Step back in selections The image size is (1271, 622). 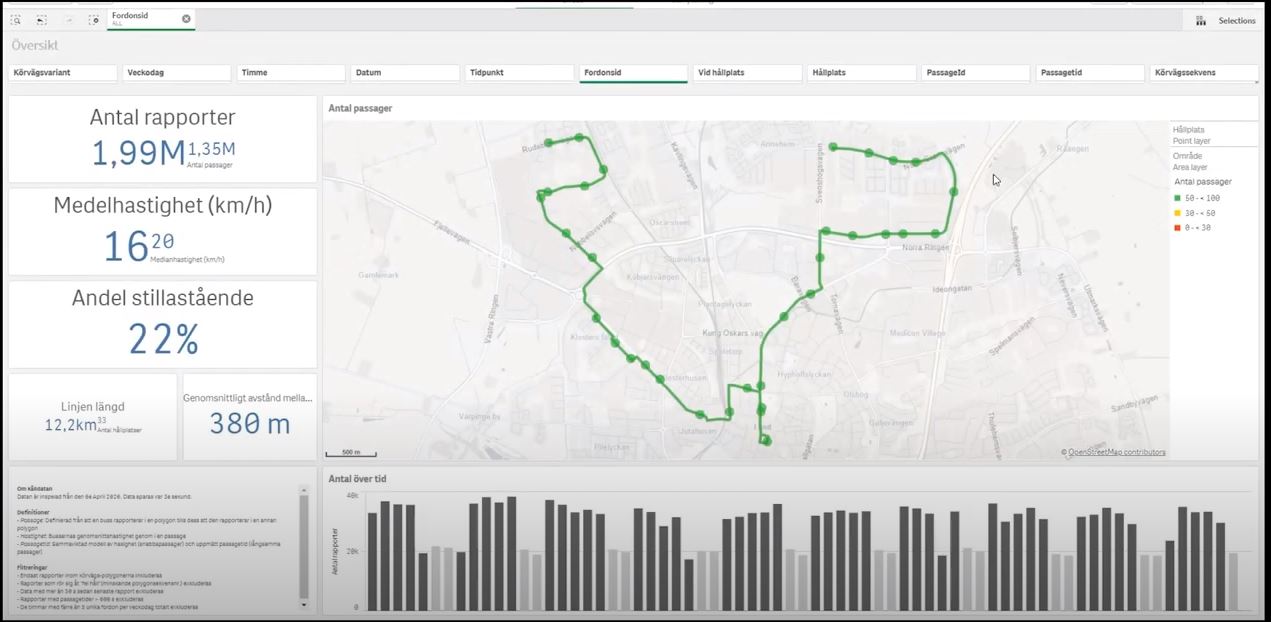point(42,19)
